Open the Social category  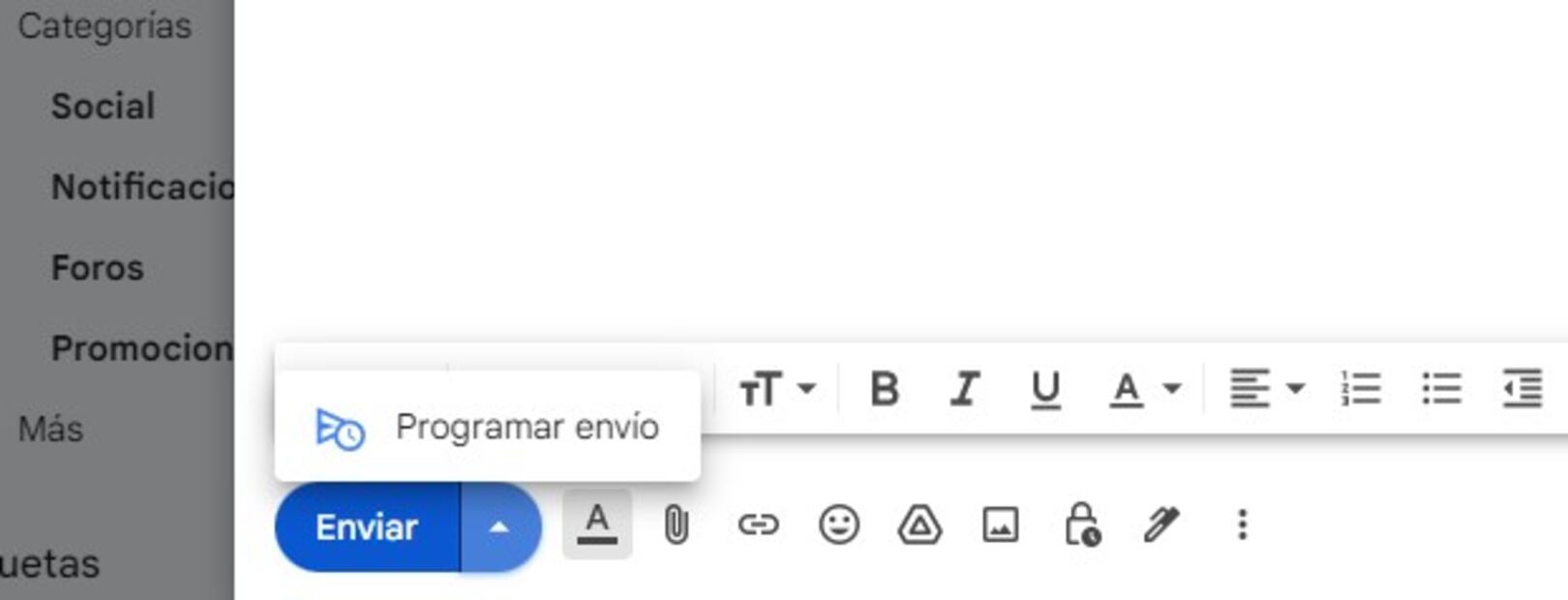[x=103, y=106]
